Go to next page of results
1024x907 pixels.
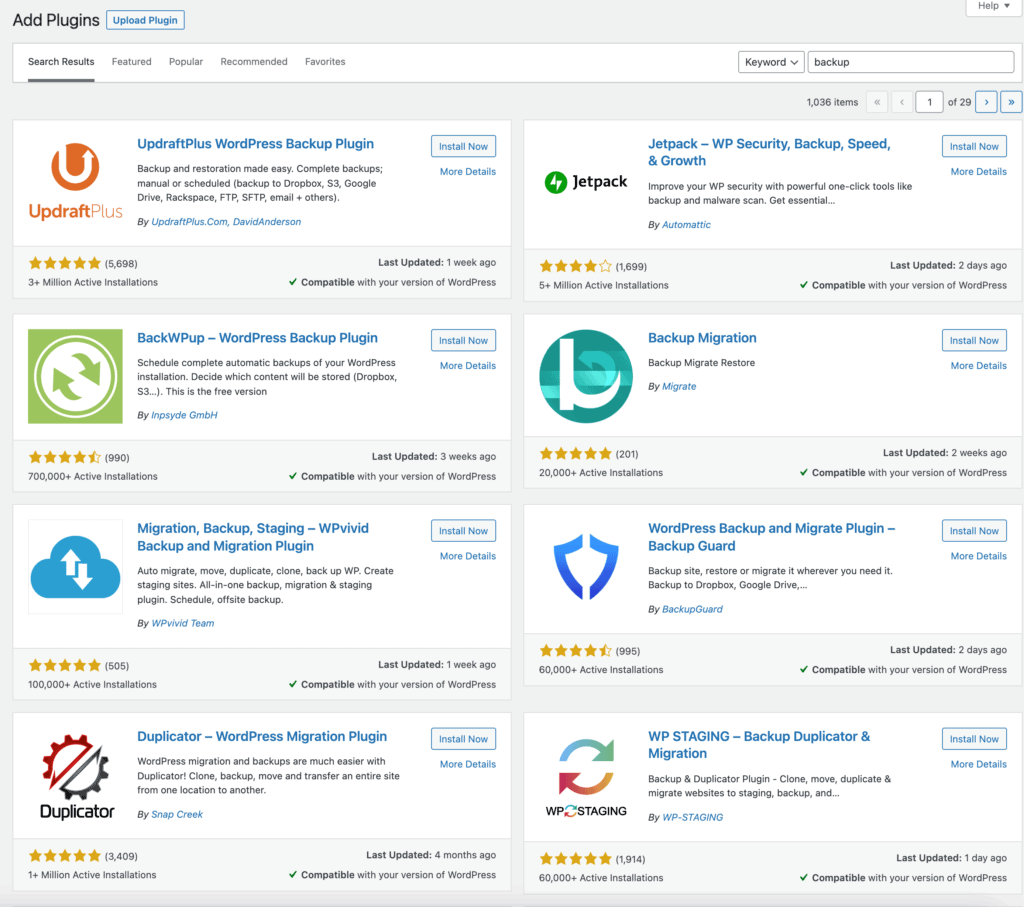(x=986, y=102)
